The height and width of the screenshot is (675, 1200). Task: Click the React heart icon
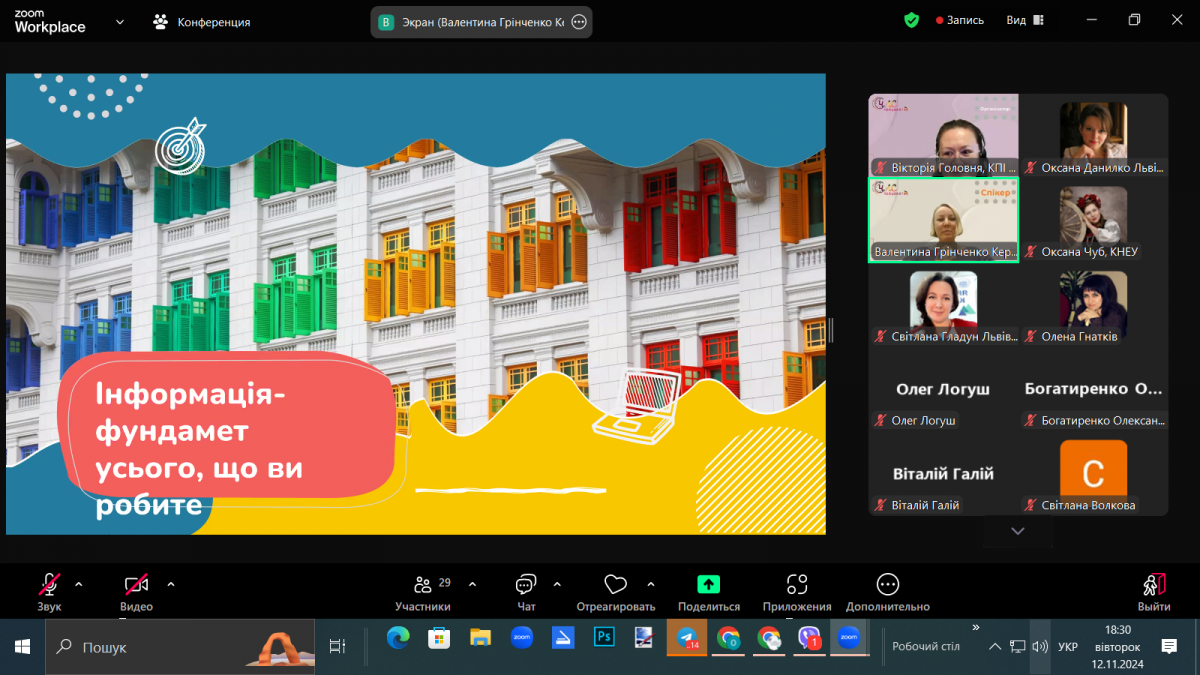pyautogui.click(x=615, y=585)
